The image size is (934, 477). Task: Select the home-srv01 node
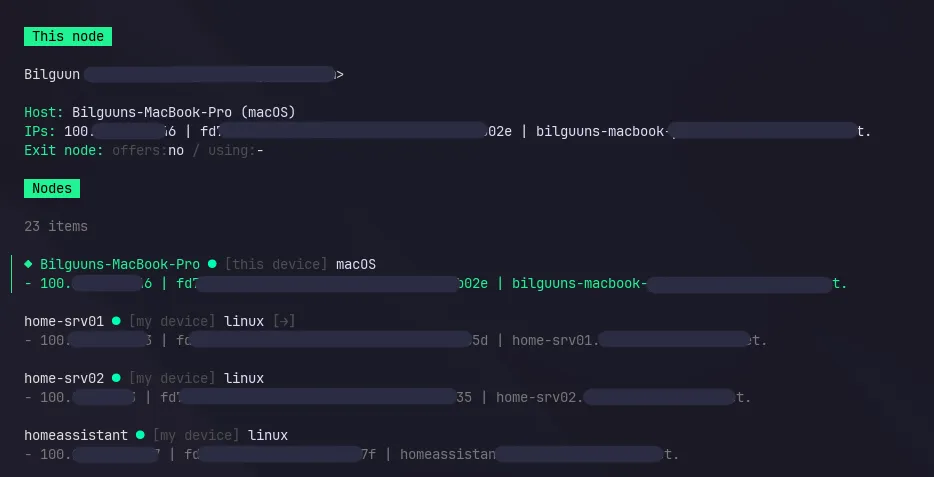pyautogui.click(x=64, y=321)
